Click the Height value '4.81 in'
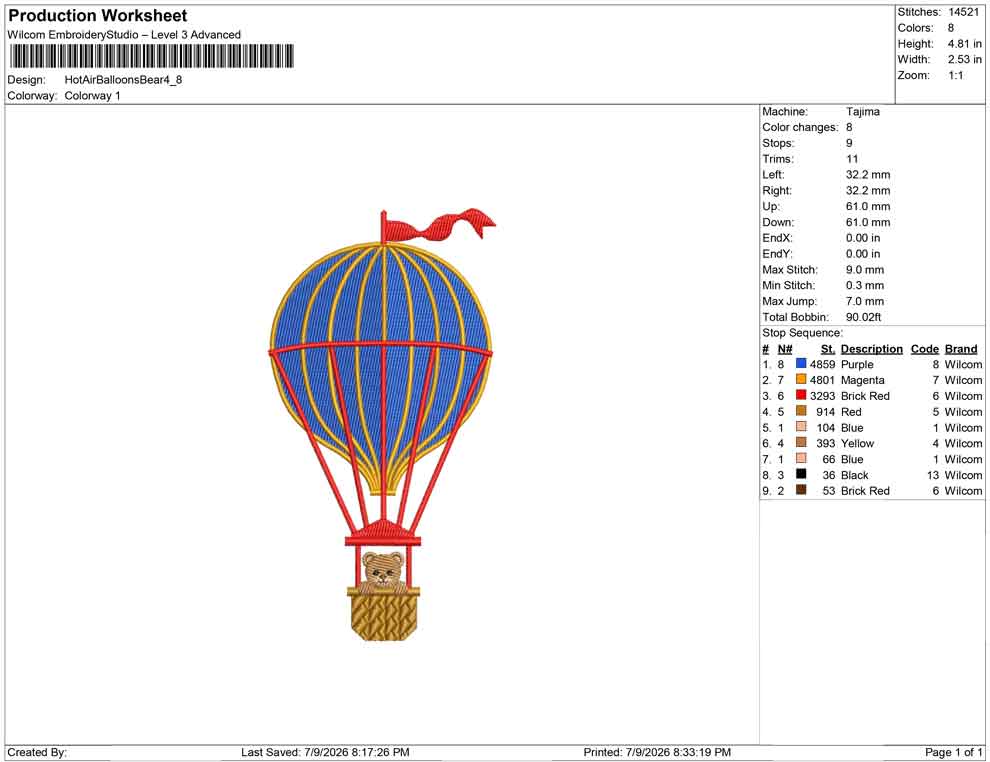The image size is (990, 762). (965, 44)
